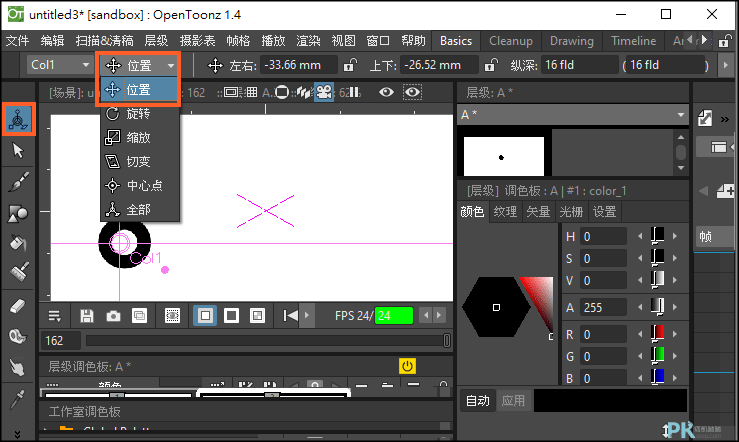Toggle Camera View in viewer bar
The width and height of the screenshot is (739, 442).
point(324,92)
